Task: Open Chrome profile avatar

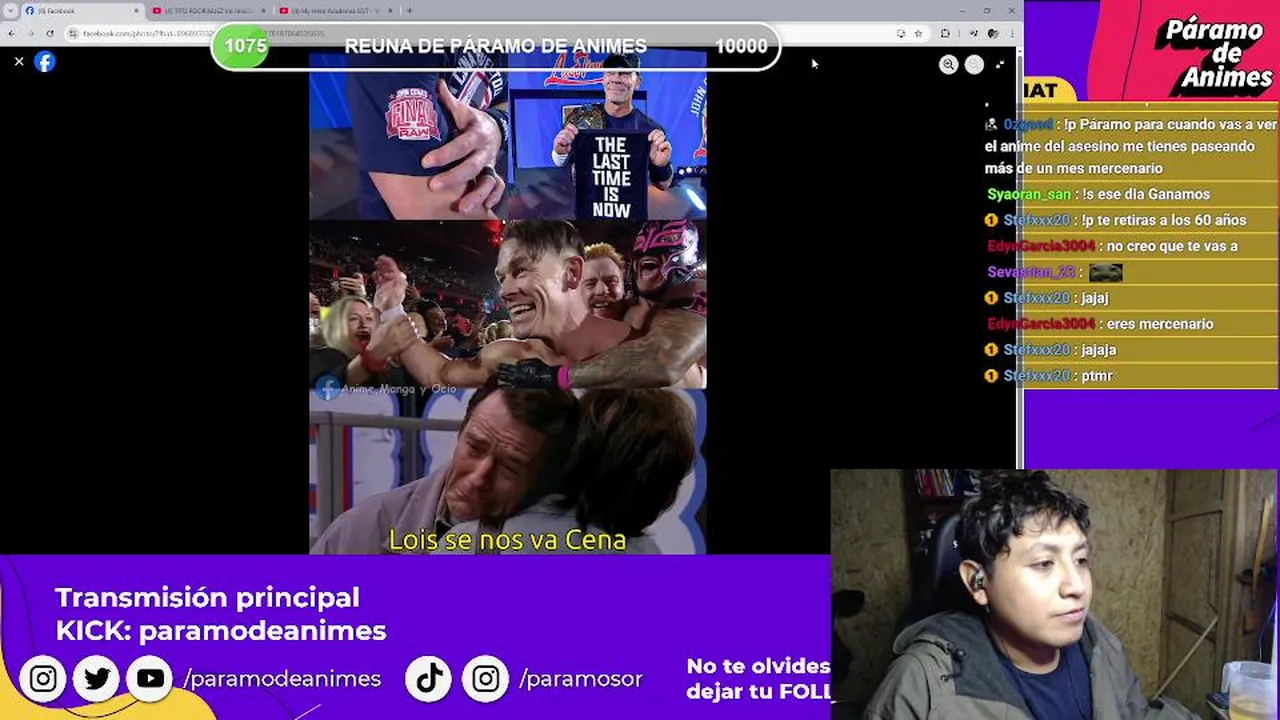Action: [x=992, y=33]
